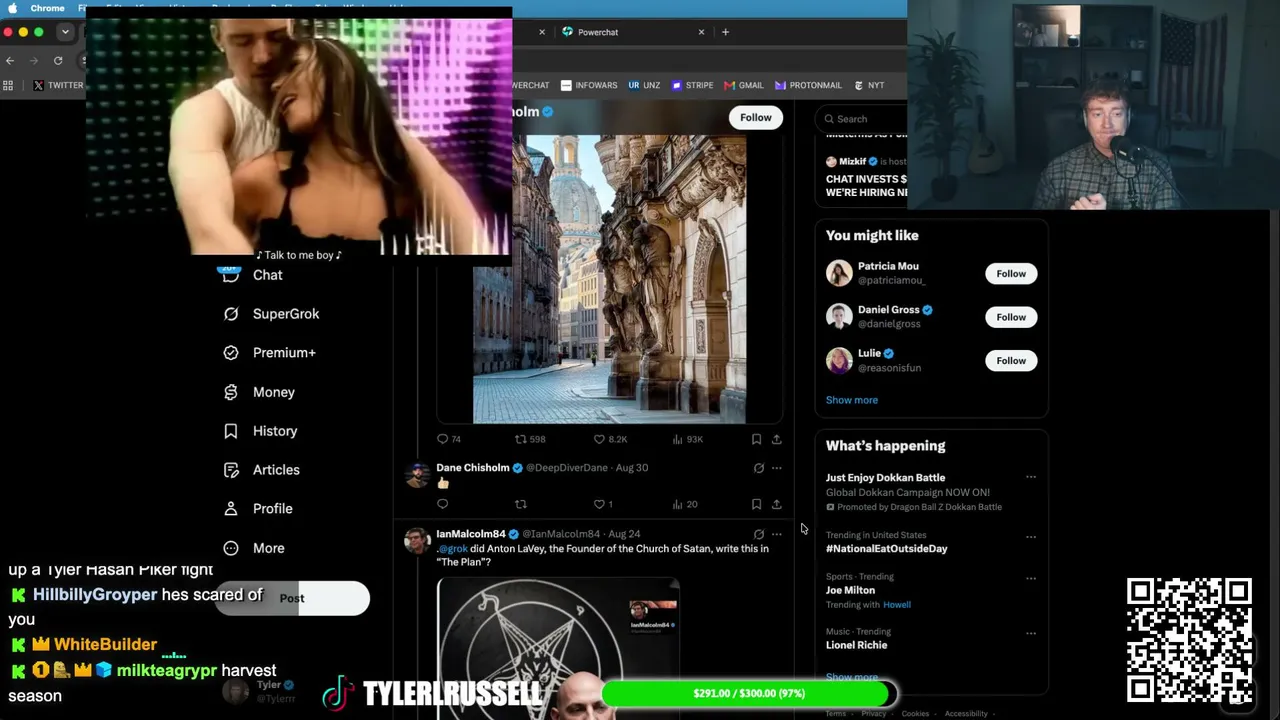Viewport: 1280px width, 720px height.
Task: Open IanMalcolm84's avatar
Action: (x=417, y=541)
